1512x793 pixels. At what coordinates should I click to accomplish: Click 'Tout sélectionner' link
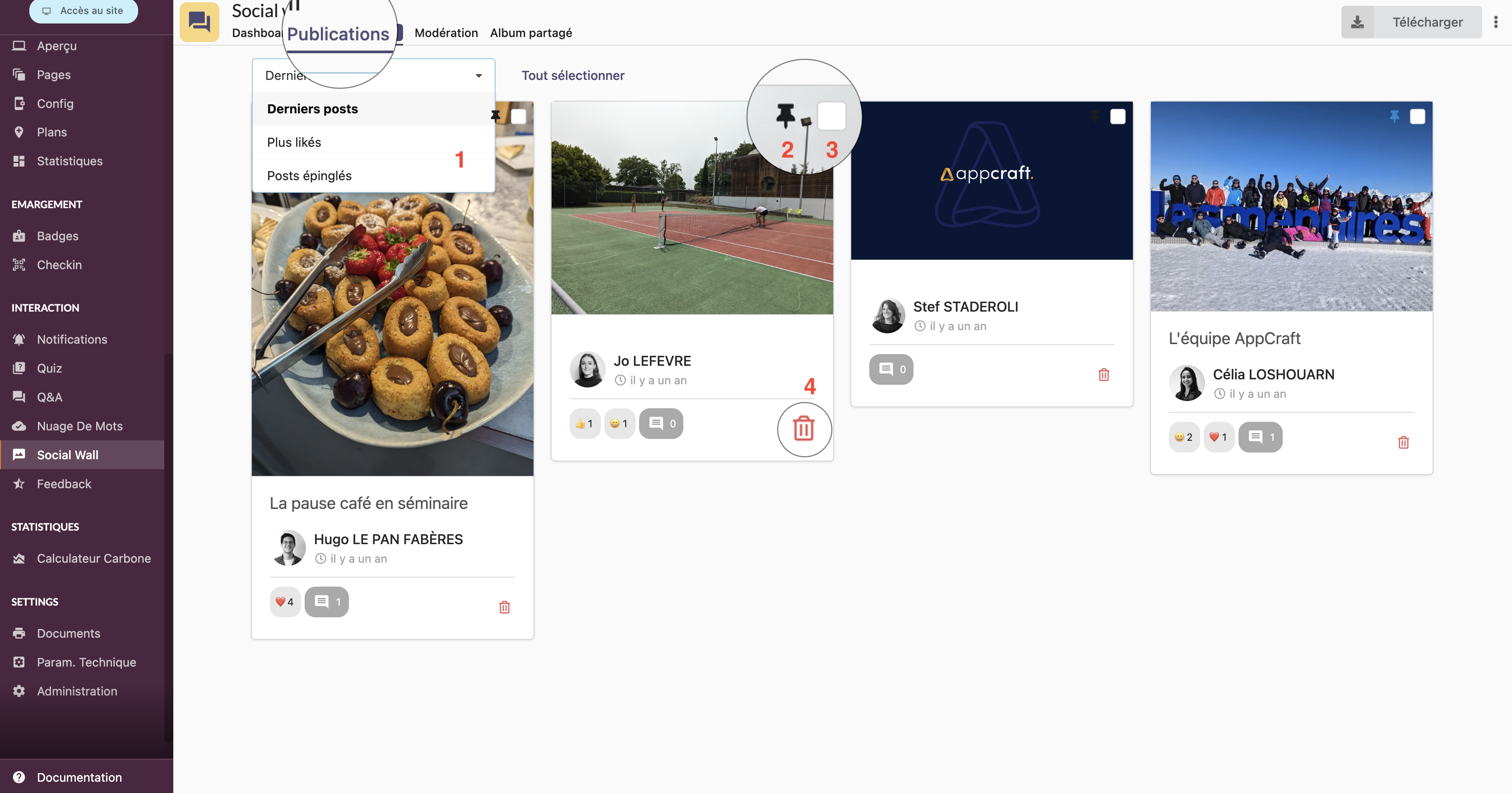(x=573, y=76)
